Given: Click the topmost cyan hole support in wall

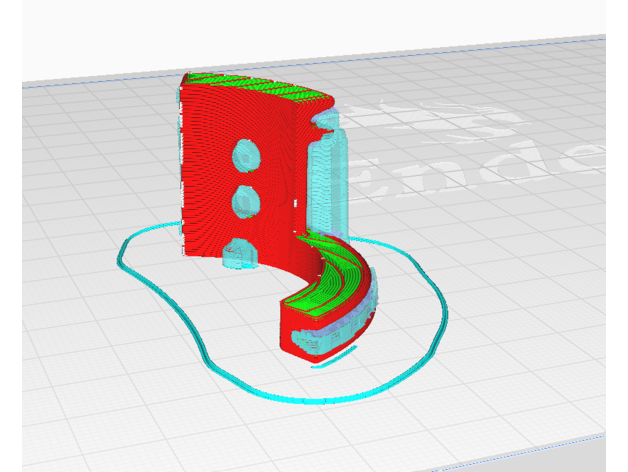Looking at the screenshot, I should (x=245, y=154).
